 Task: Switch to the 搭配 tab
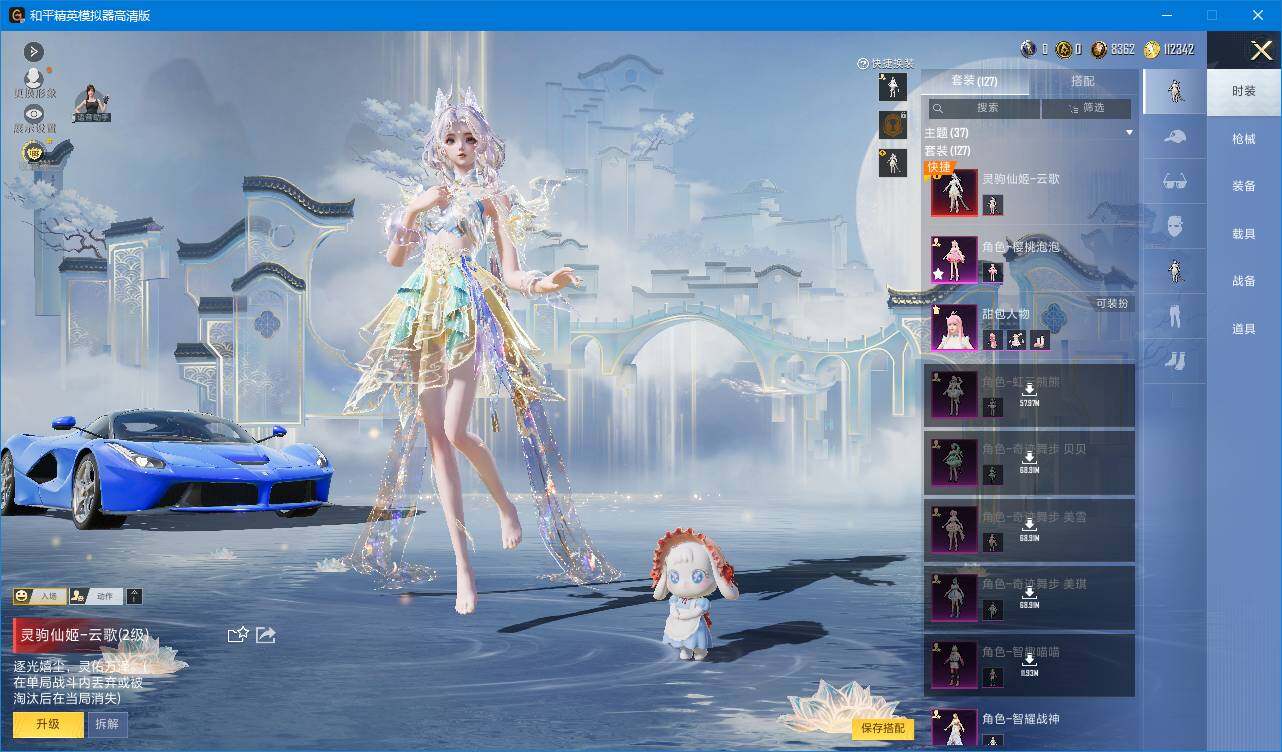click(x=1082, y=81)
